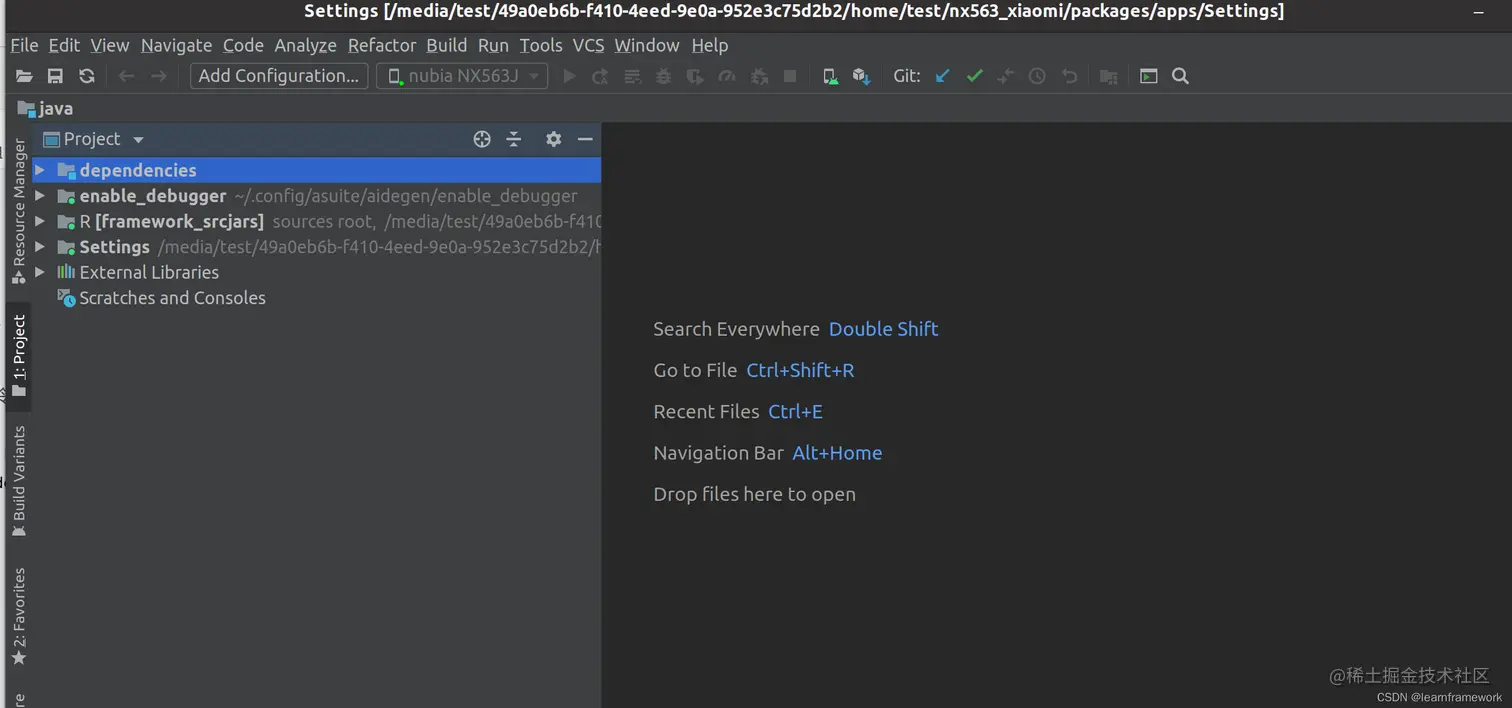Open the VCS menu
This screenshot has height=708, width=1512.
click(x=588, y=45)
